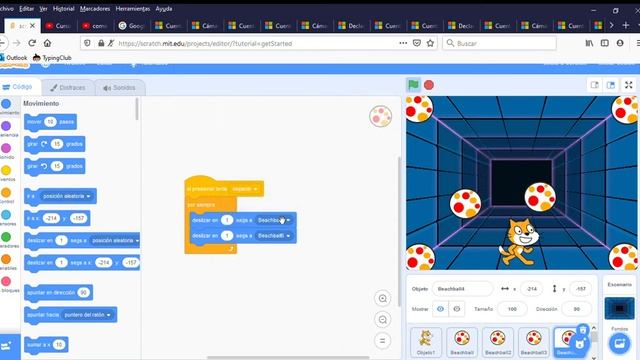The width and height of the screenshot is (640, 360).
Task: Select Sensores light blue category circle
Action: pyautogui.click(x=6, y=215)
